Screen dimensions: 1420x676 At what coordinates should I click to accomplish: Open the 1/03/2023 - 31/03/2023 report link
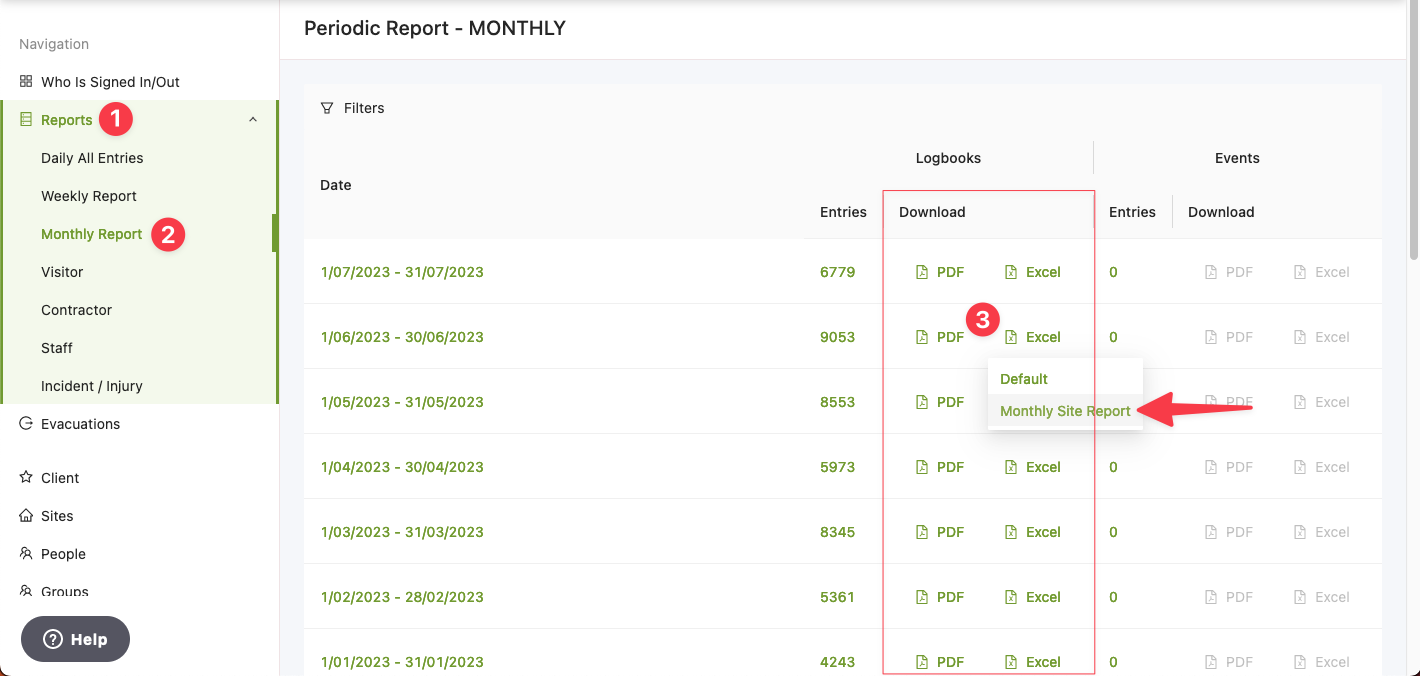tap(402, 532)
